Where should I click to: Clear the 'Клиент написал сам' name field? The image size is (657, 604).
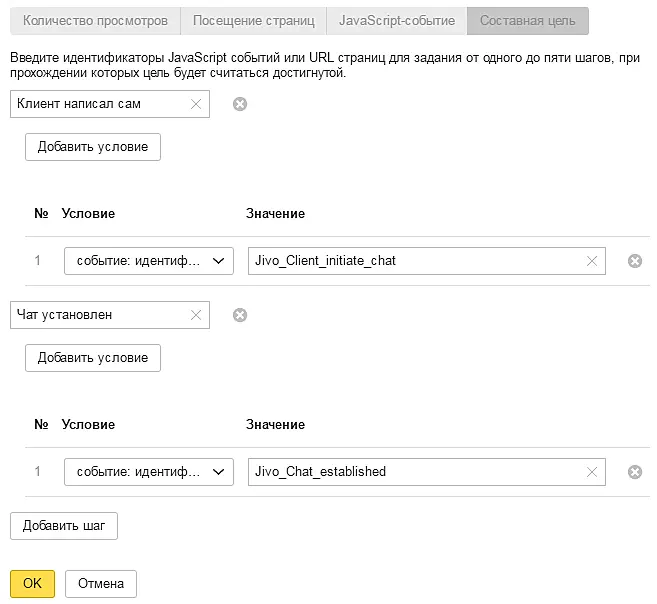click(x=196, y=104)
